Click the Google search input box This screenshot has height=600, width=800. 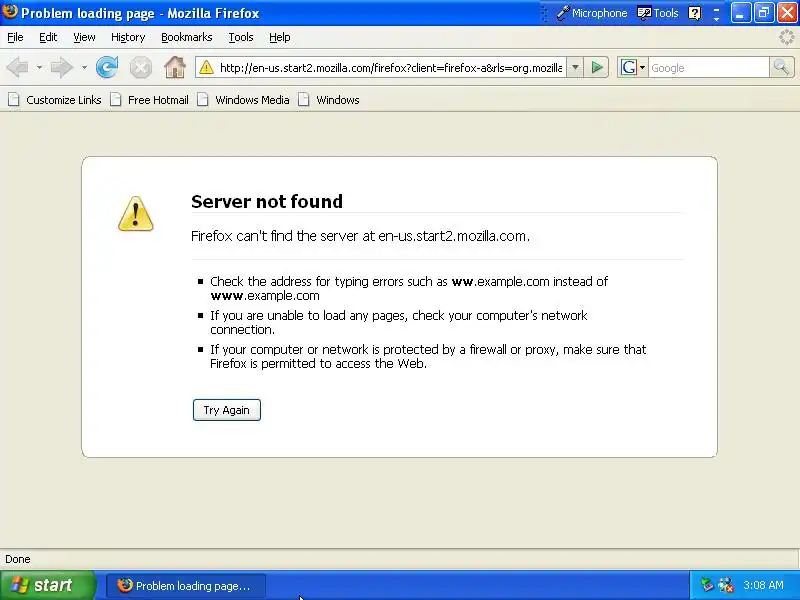coord(708,67)
